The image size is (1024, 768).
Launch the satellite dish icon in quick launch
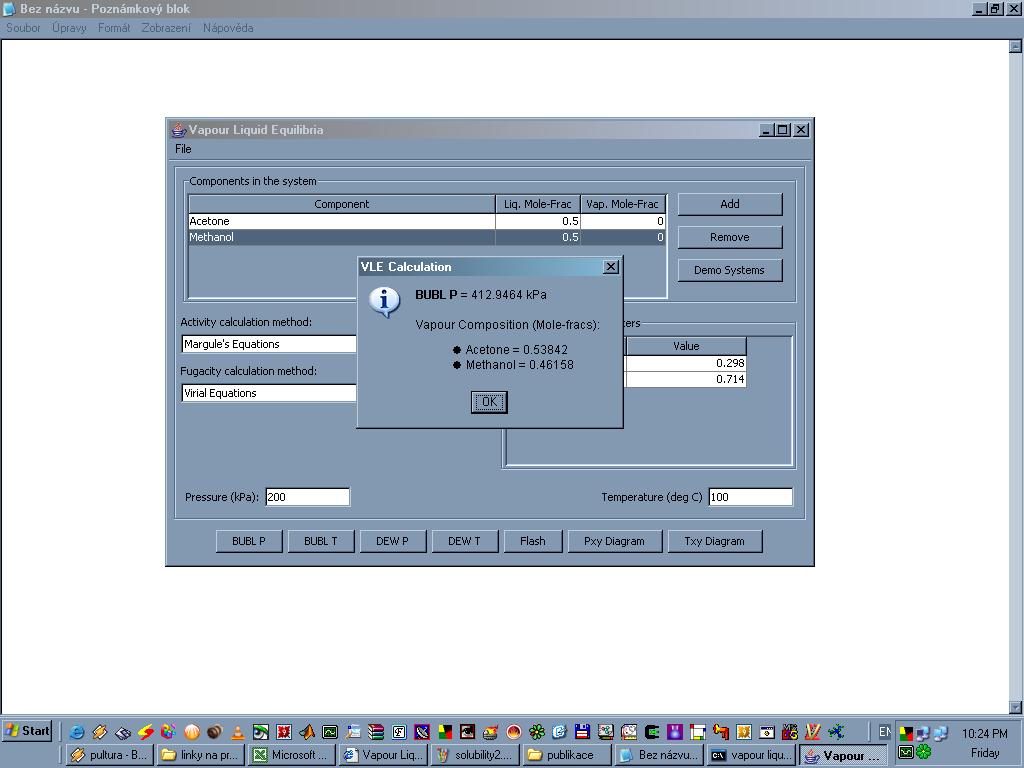click(x=422, y=731)
